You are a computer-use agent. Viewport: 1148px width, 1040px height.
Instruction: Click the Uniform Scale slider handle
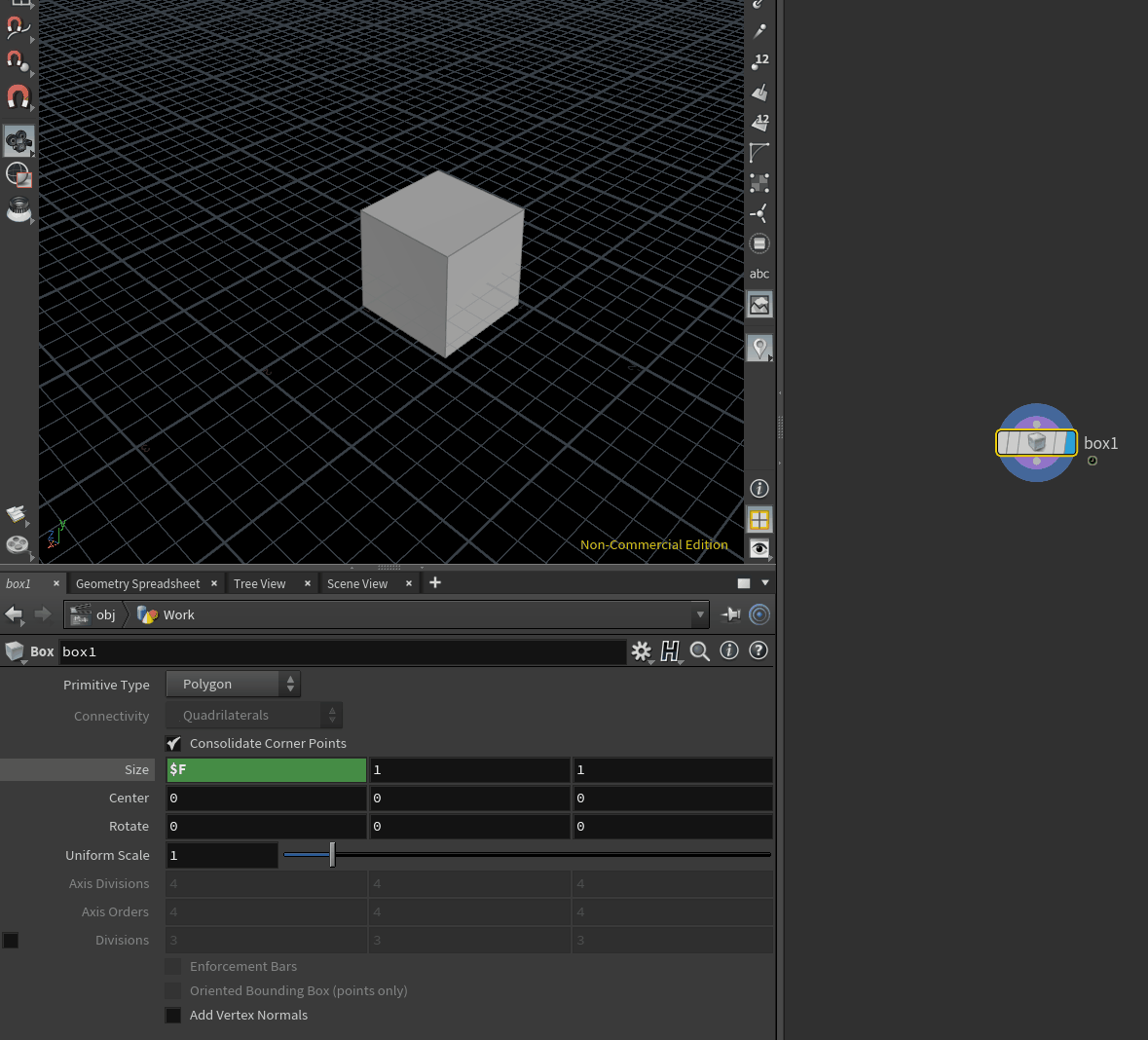point(332,855)
